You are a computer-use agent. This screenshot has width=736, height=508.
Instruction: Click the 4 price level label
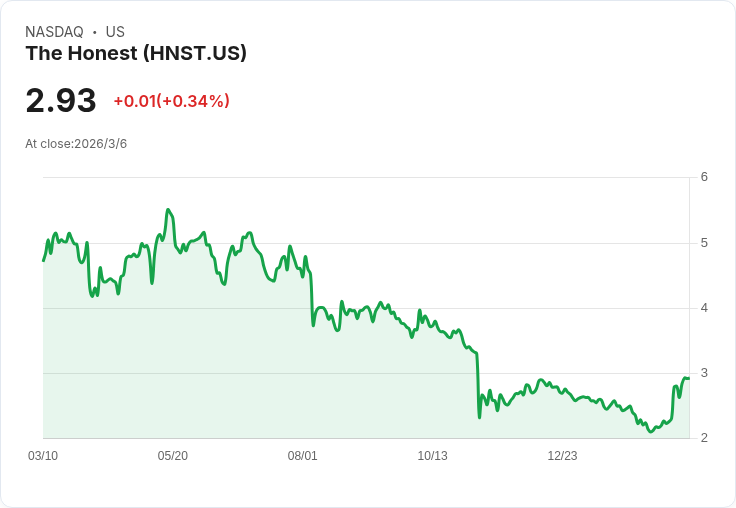pyautogui.click(x=704, y=308)
